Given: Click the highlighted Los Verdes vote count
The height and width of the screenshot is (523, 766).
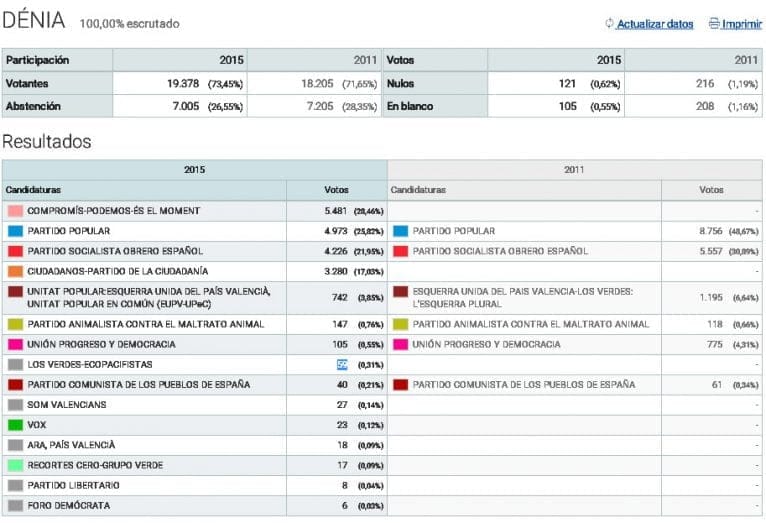Looking at the screenshot, I should pos(342,365).
